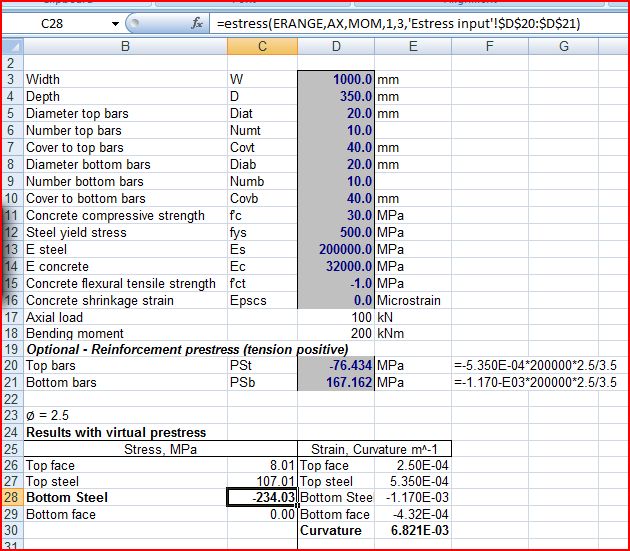Click the Axial load value cell 100
The width and height of the screenshot is (630, 551).
[x=336, y=316]
